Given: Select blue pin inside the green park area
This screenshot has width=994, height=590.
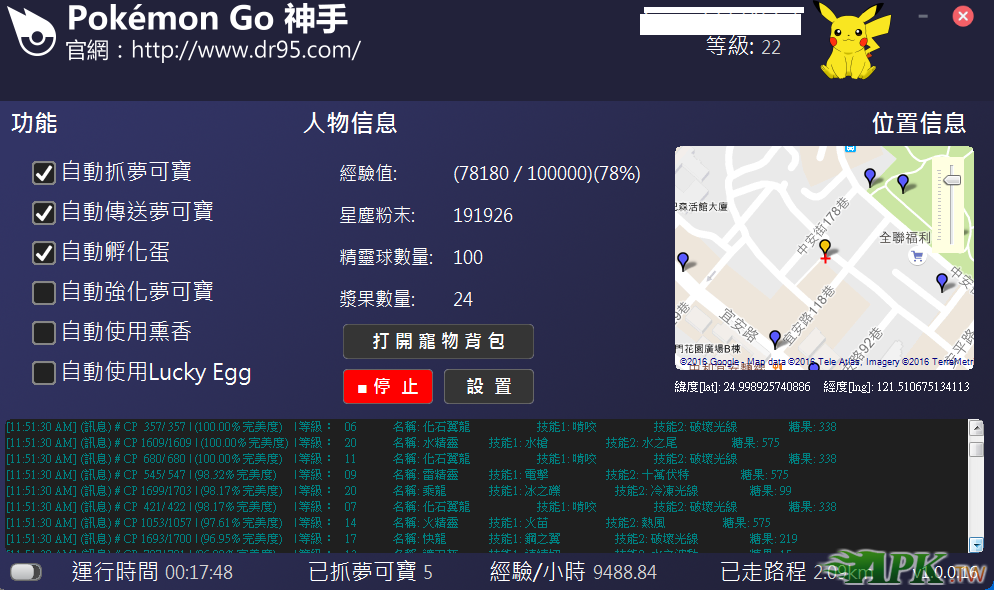Looking at the screenshot, I should (x=903, y=183).
